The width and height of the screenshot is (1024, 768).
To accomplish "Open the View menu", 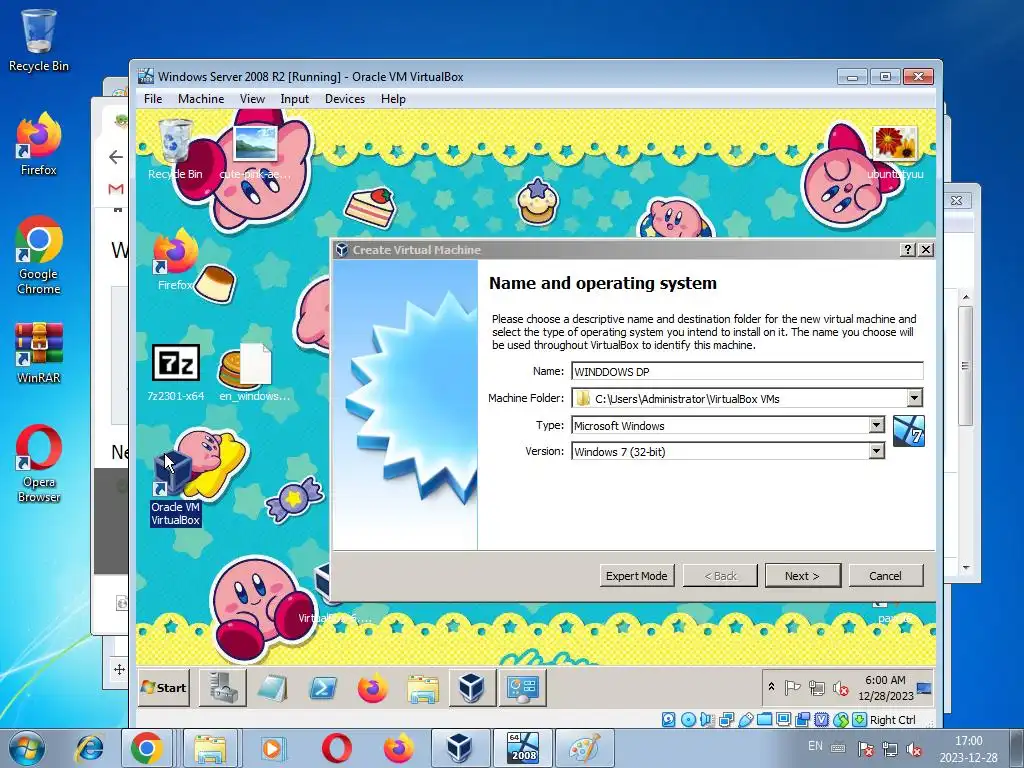I will 252,99.
